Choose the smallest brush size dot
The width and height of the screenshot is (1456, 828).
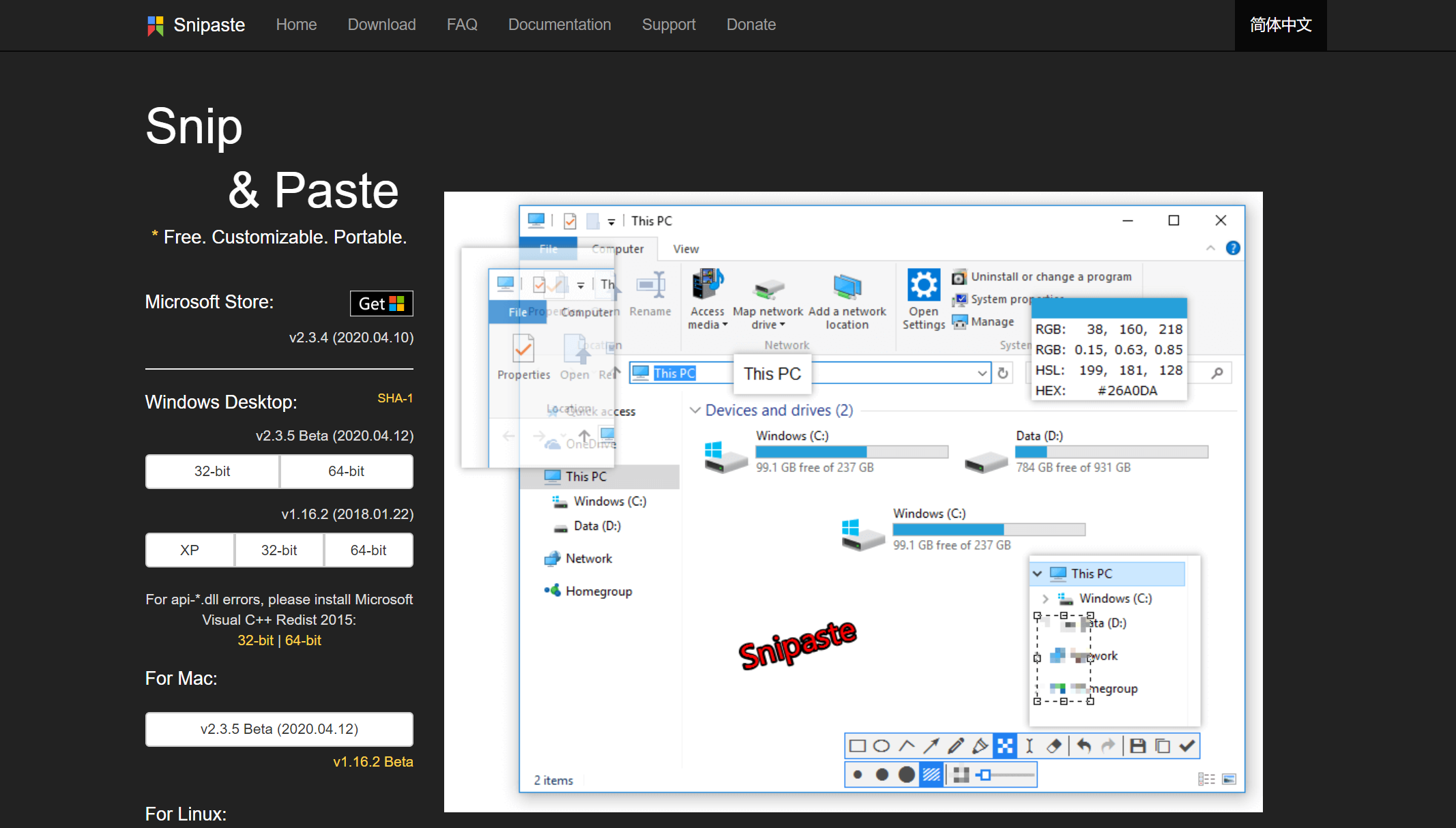pos(858,775)
